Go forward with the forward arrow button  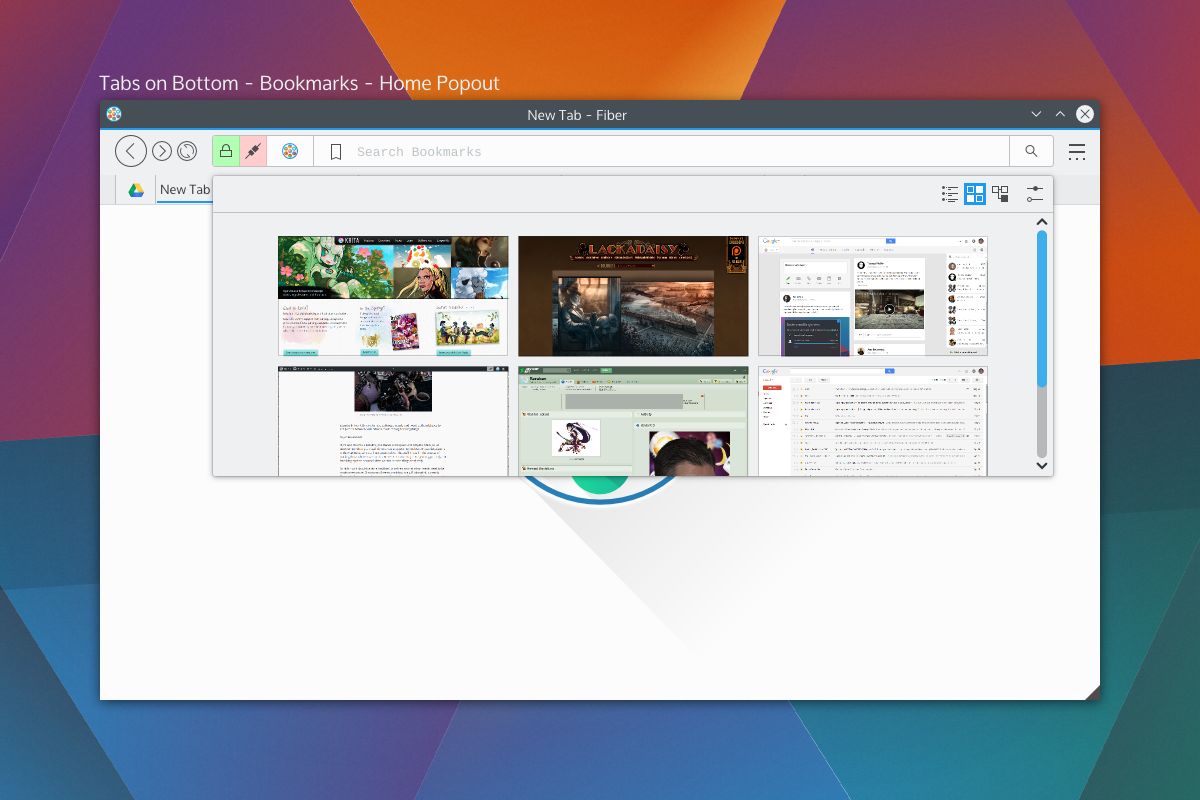(162, 151)
